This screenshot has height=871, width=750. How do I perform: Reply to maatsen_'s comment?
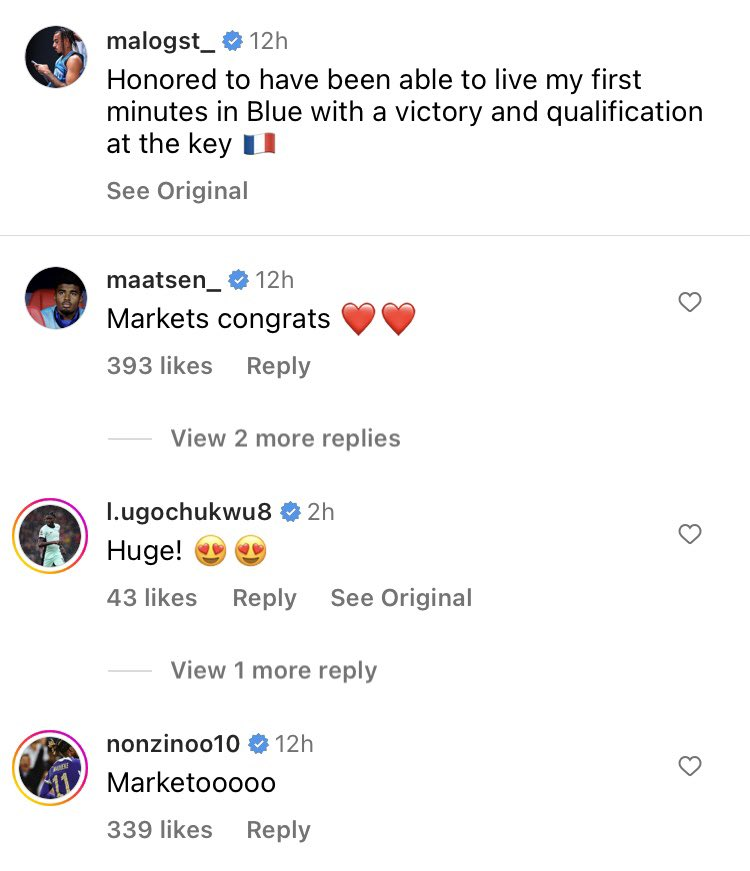point(277,366)
